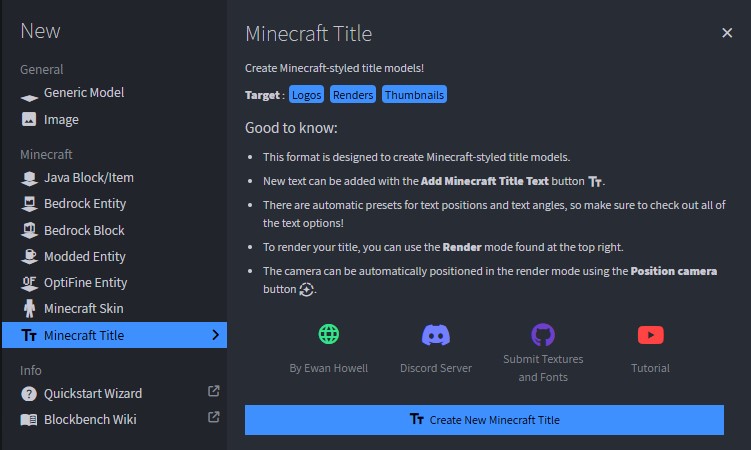Viewport: 751px width, 450px height.
Task: Choose the Image format entry
Action: point(61,120)
